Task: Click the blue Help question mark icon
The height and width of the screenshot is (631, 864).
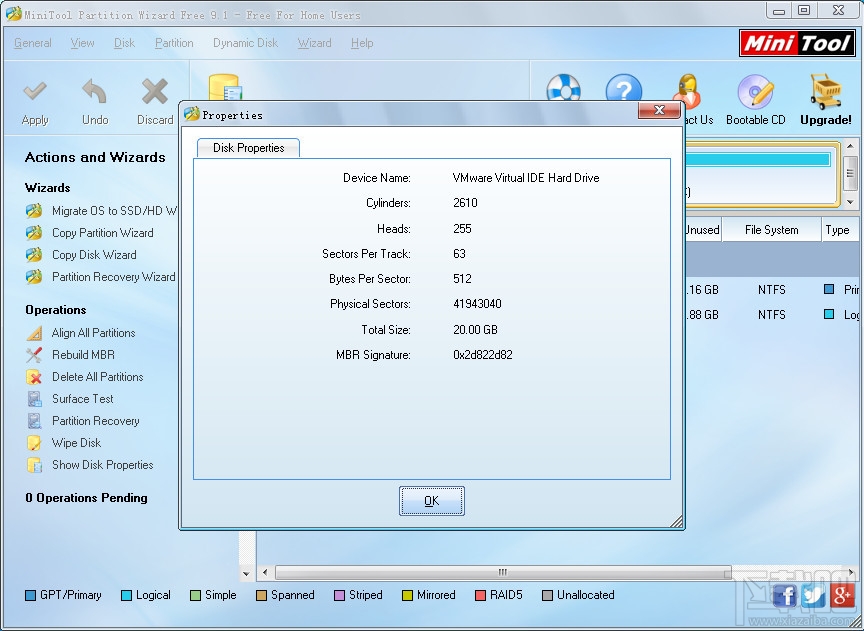Action: [624, 90]
